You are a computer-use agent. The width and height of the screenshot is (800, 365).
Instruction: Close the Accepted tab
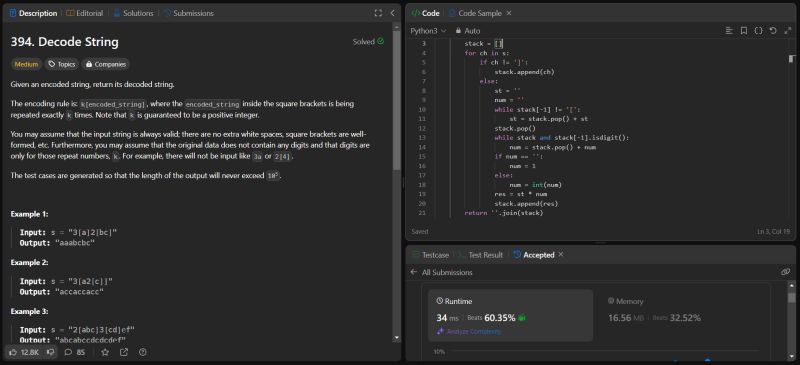[x=561, y=254]
